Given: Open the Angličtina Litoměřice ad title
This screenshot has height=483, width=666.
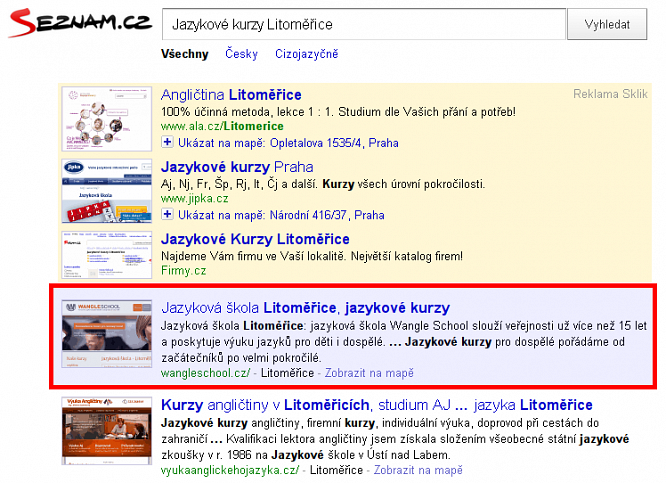Looking at the screenshot, I should tap(231, 95).
